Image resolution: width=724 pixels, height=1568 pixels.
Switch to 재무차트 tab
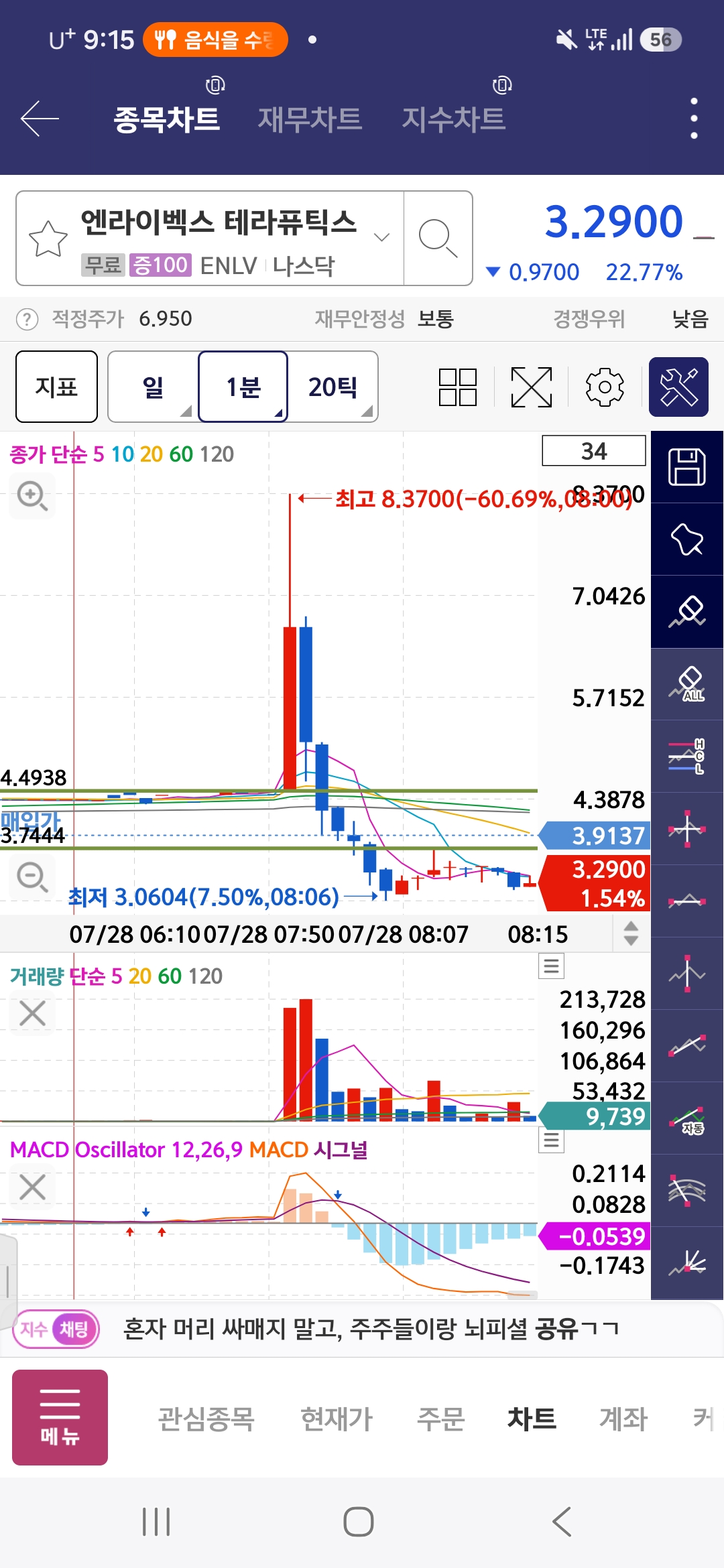[x=310, y=119]
